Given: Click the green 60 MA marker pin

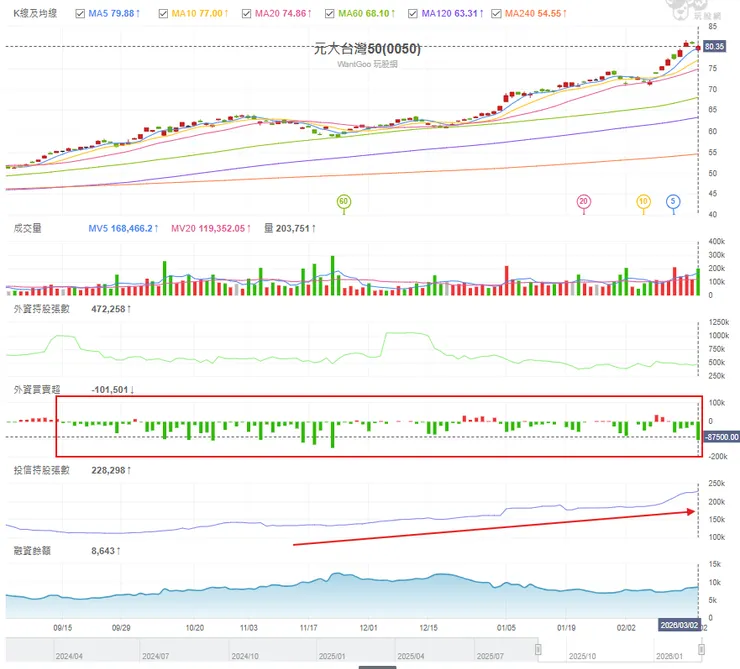Looking at the screenshot, I should point(344,202).
